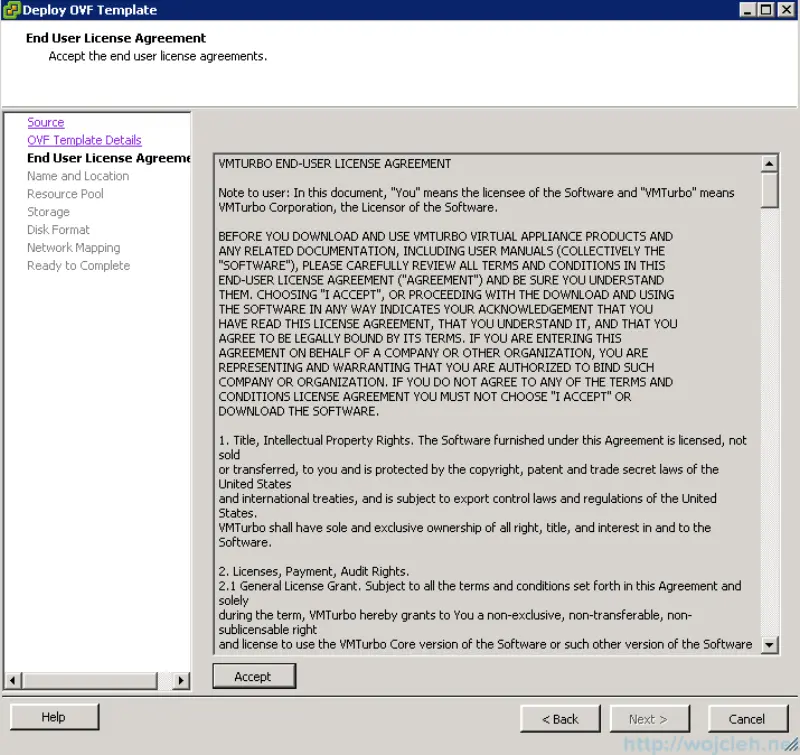Click the Disk Format step
This screenshot has height=755, width=800.
(x=58, y=230)
